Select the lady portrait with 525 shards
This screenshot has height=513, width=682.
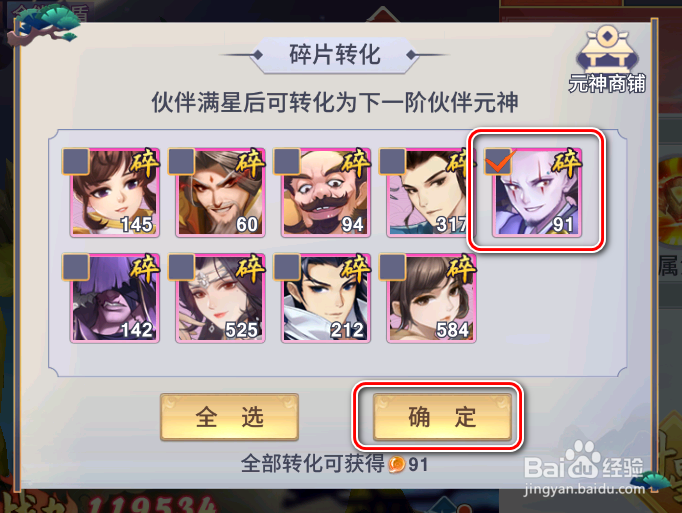click(x=221, y=298)
